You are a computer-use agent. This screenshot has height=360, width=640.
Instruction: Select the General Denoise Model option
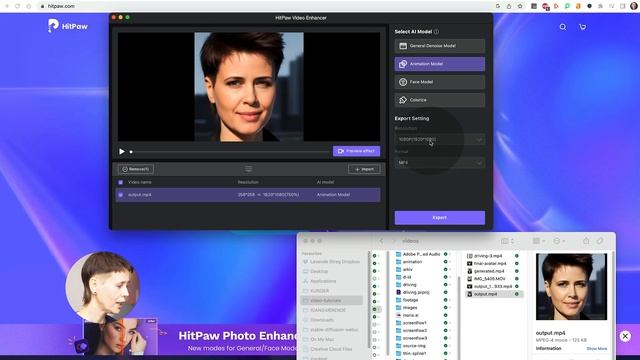pos(440,46)
